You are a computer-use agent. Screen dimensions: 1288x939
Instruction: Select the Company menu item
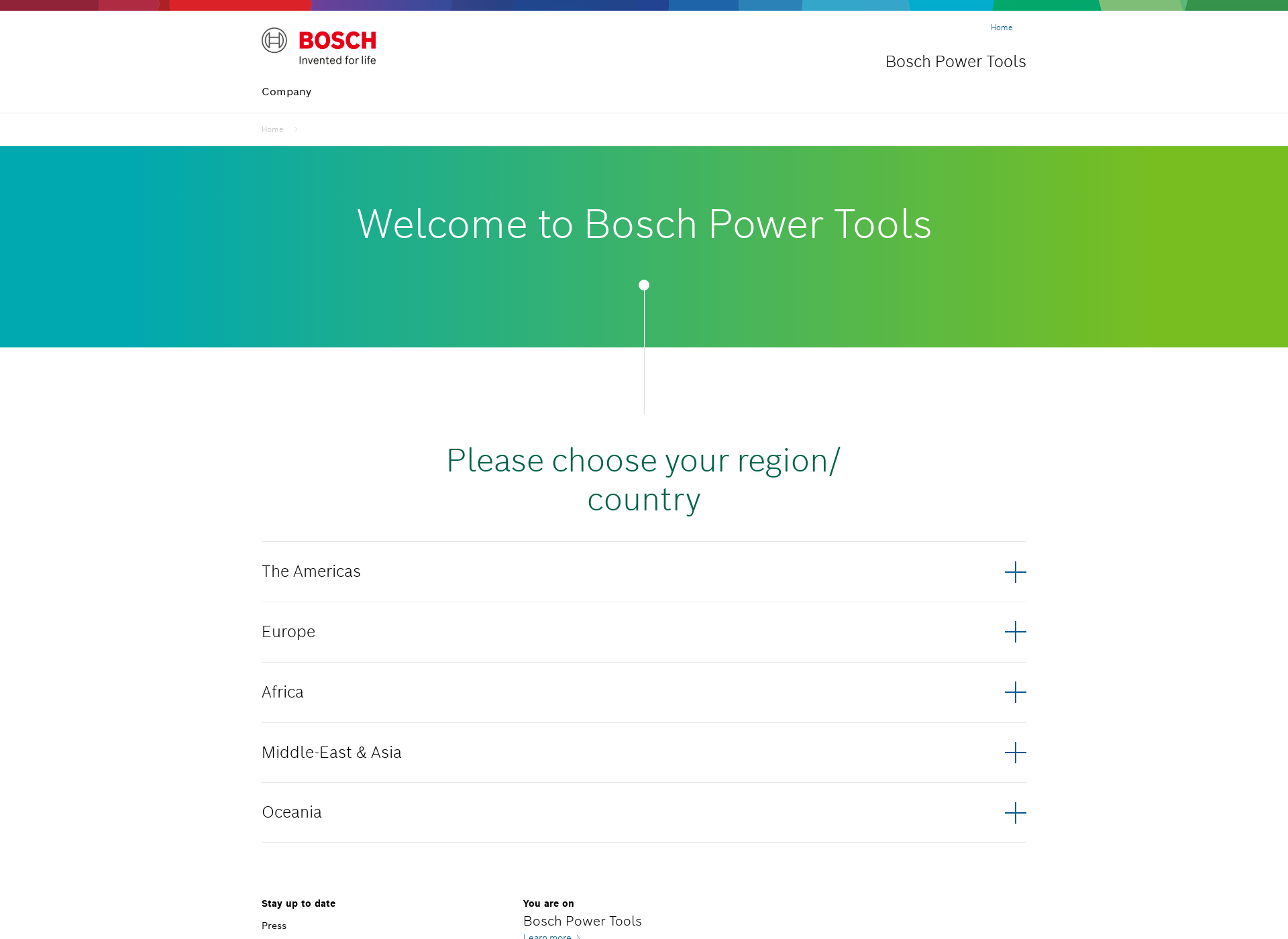point(287,91)
